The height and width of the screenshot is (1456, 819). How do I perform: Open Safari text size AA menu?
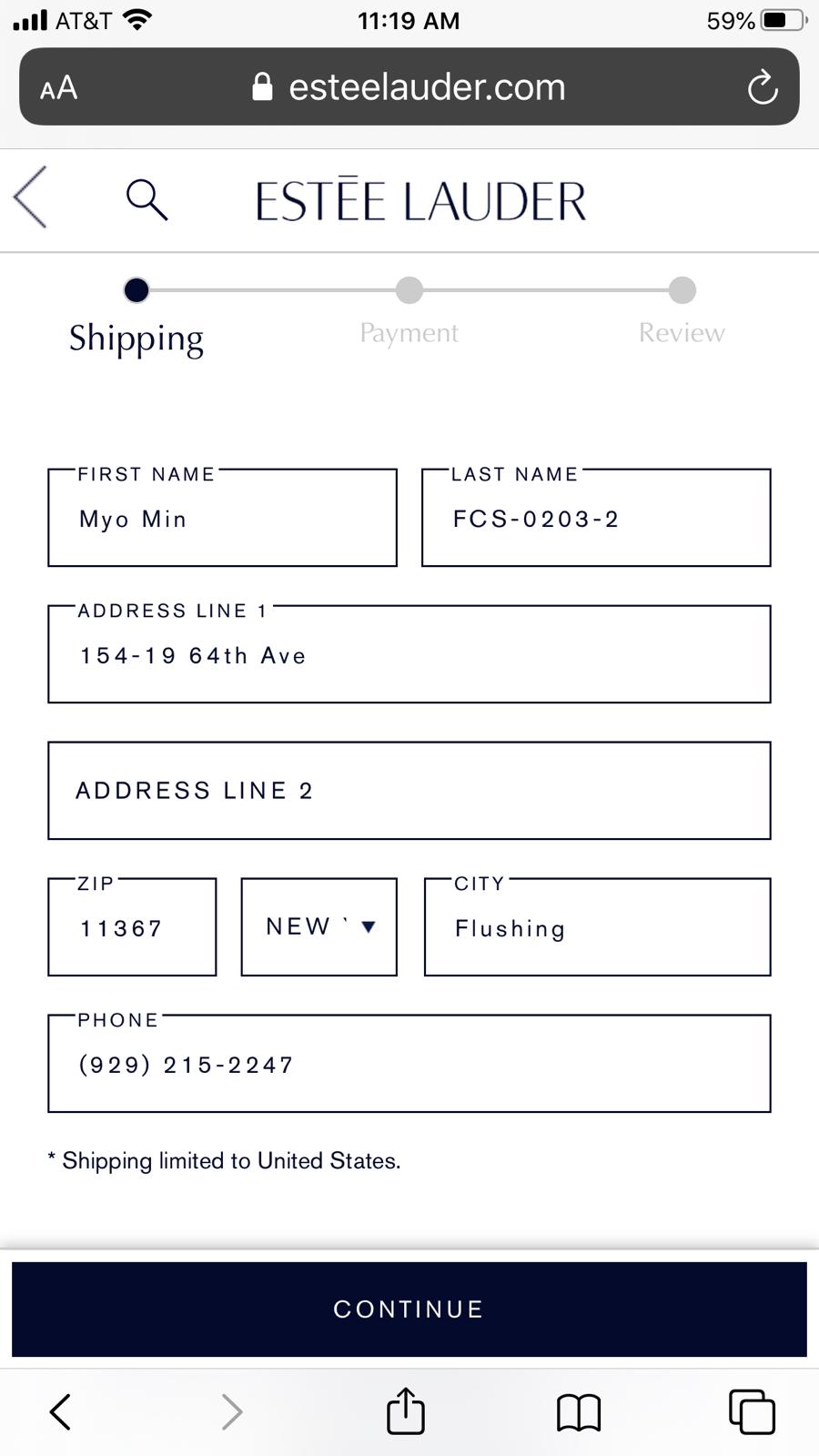tap(59, 88)
